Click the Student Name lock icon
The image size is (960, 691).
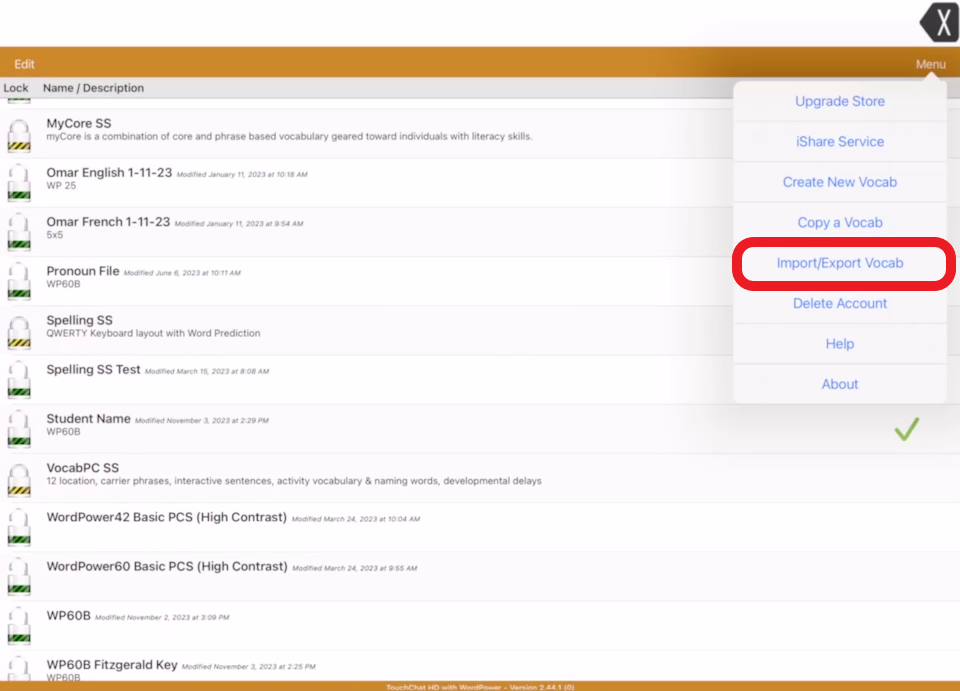click(19, 429)
